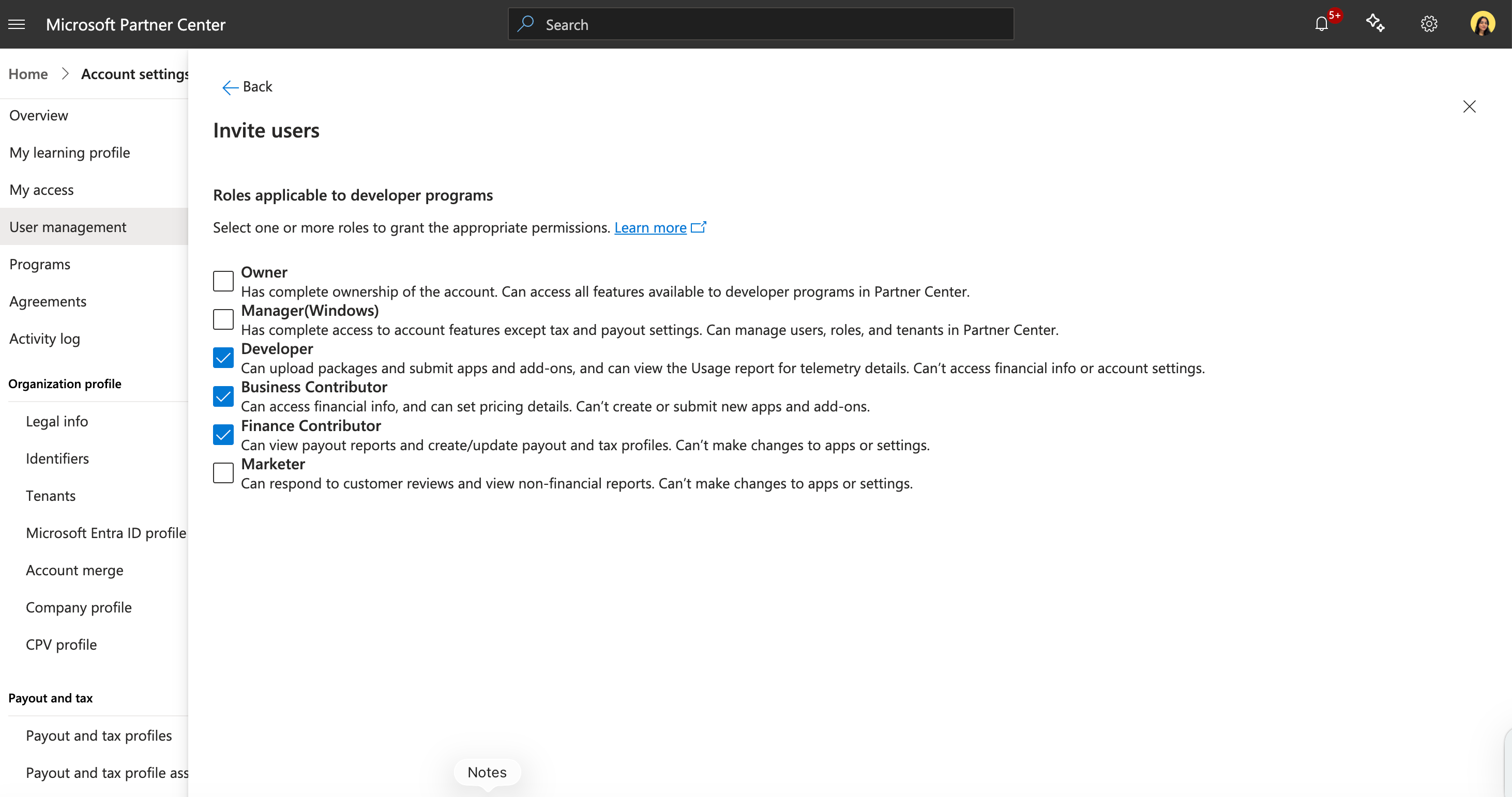Image resolution: width=1512 pixels, height=797 pixels.
Task: Open the Learn more link
Action: point(651,228)
